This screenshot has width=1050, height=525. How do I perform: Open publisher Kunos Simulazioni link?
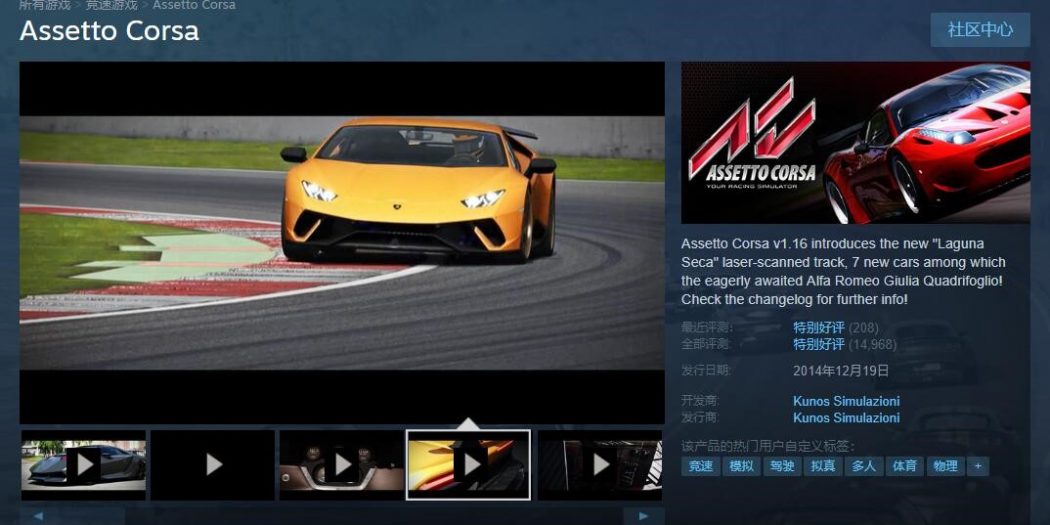(846, 418)
